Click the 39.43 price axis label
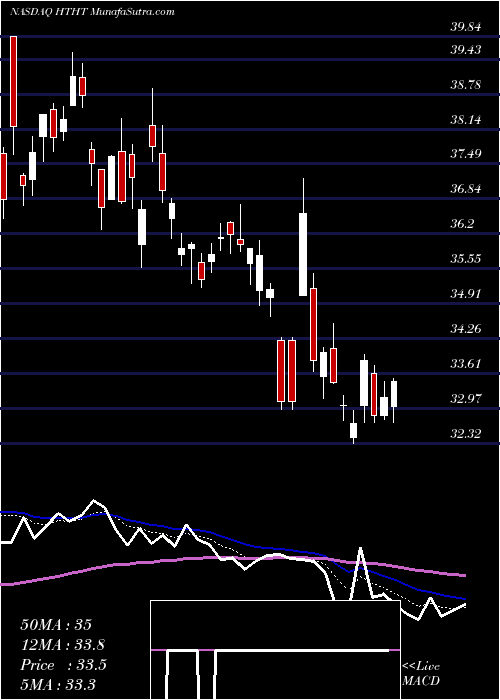 [466, 50]
